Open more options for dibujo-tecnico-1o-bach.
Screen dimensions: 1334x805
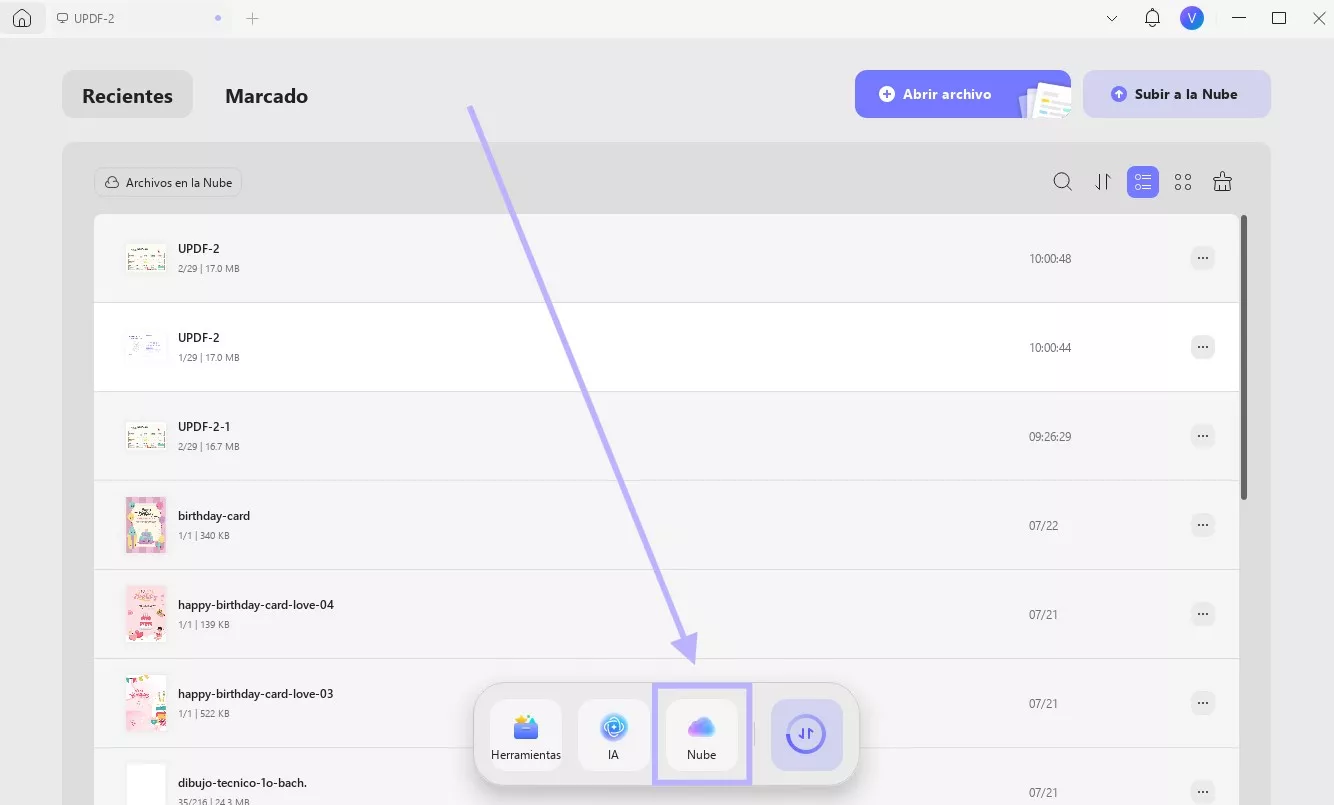(x=1202, y=792)
